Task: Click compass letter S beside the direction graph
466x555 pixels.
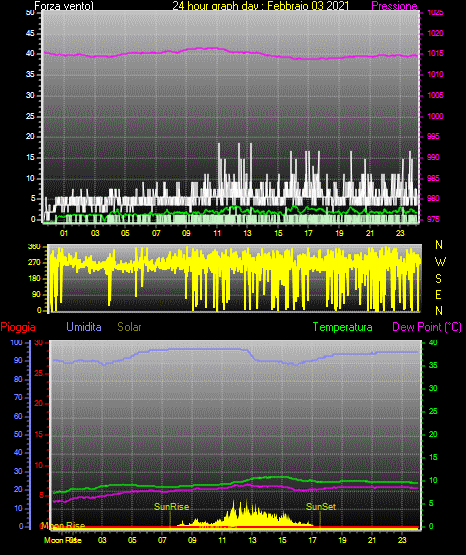Action: pos(438,279)
